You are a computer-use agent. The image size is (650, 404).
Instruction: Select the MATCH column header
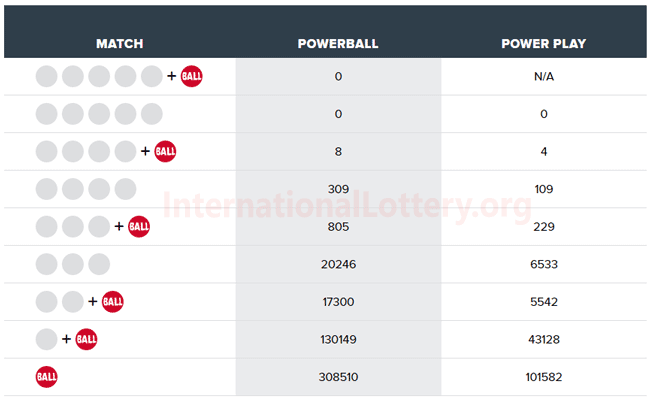(x=120, y=44)
